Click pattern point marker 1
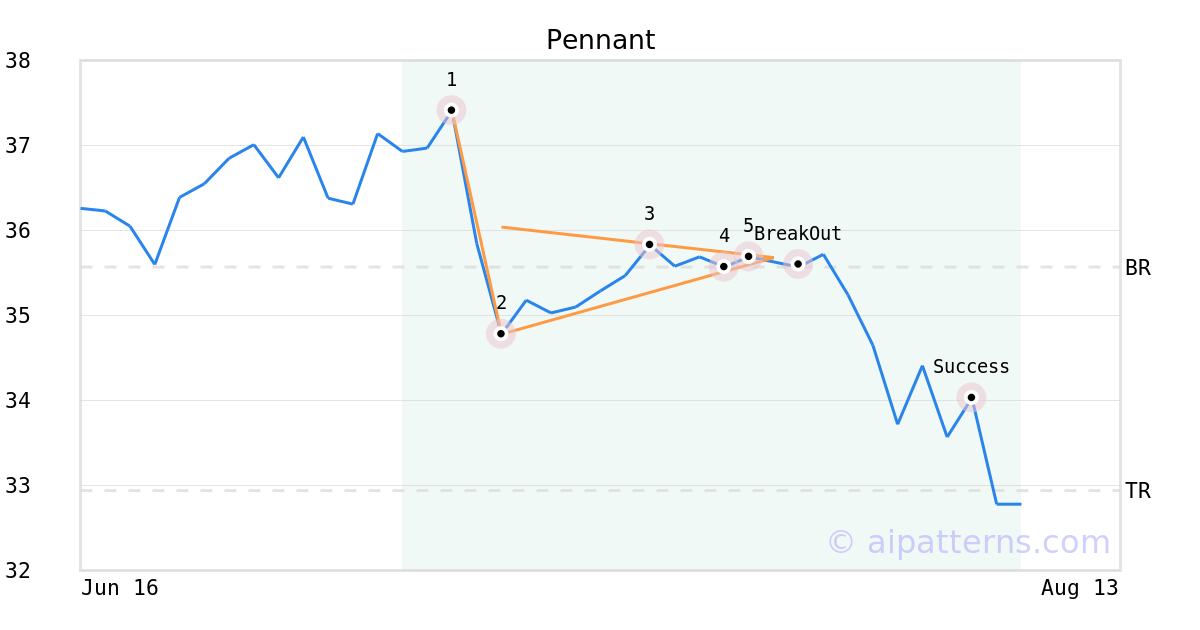 tap(451, 110)
